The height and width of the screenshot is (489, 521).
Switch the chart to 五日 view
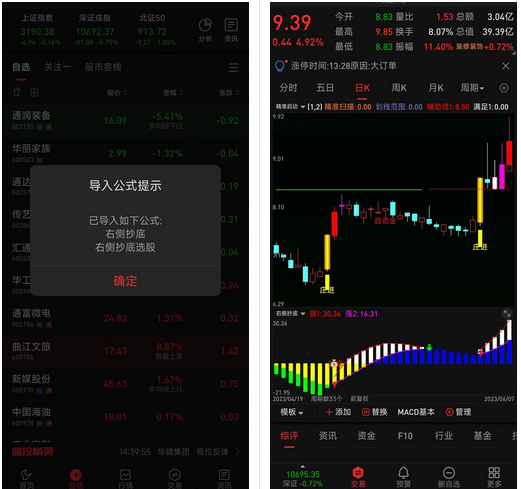[x=325, y=88]
